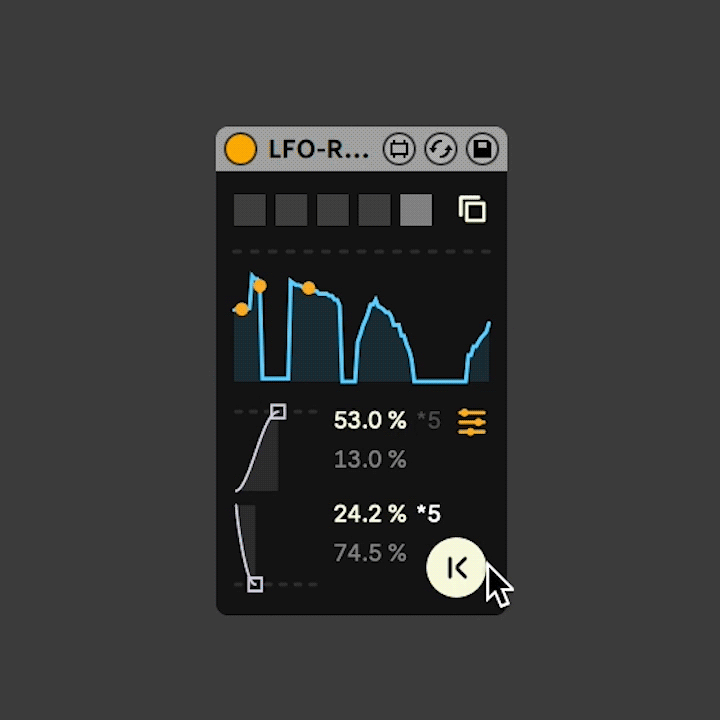Select the highlighted fifth pattern slot
720x720 pixels.
416,210
